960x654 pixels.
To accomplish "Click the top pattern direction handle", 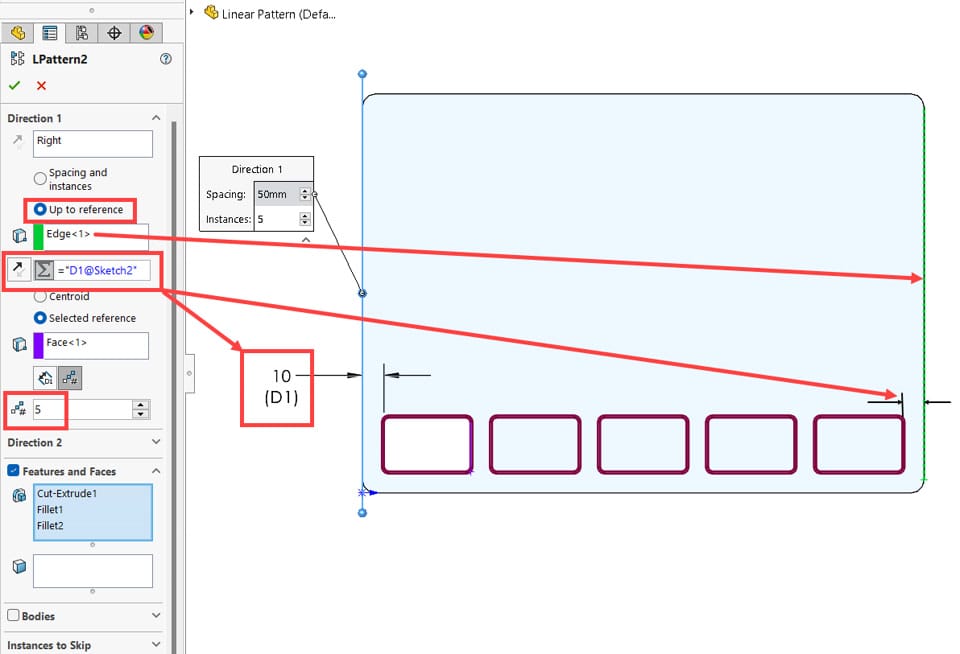I will (x=362, y=74).
